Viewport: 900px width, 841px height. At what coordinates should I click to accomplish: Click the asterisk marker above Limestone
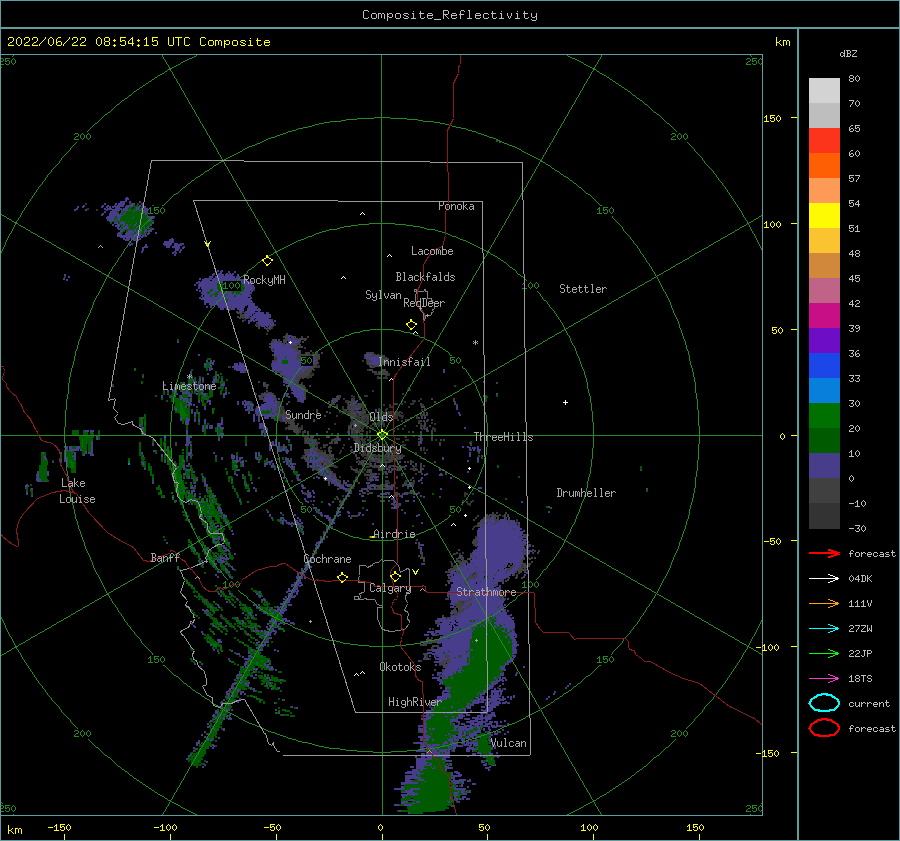pos(189,377)
